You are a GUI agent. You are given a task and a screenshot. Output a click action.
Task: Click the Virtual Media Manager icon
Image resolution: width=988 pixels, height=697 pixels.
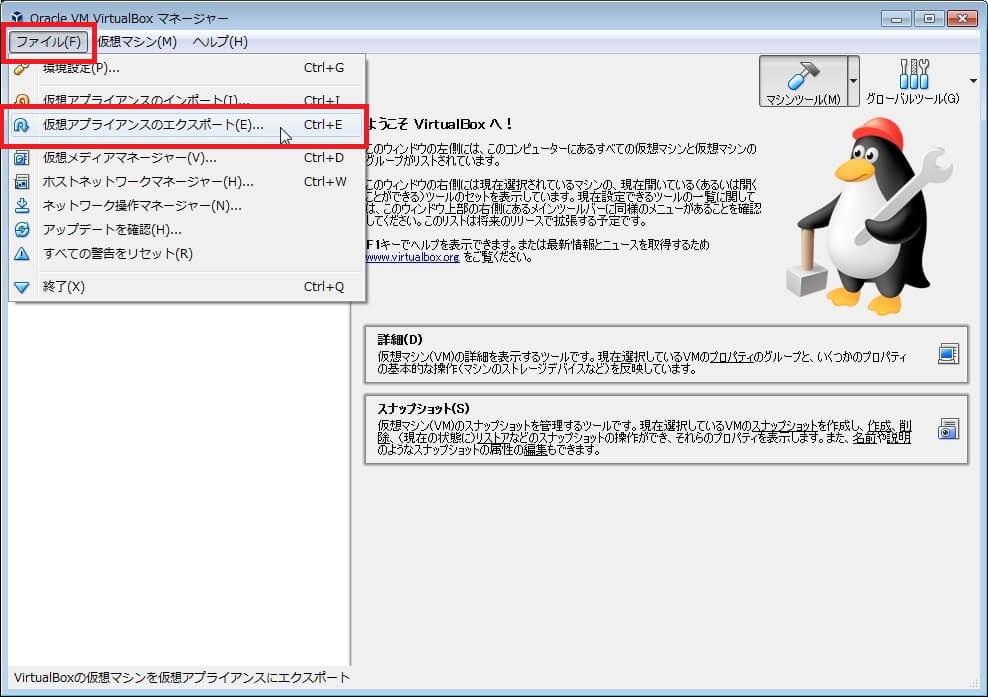pyautogui.click(x=22, y=158)
